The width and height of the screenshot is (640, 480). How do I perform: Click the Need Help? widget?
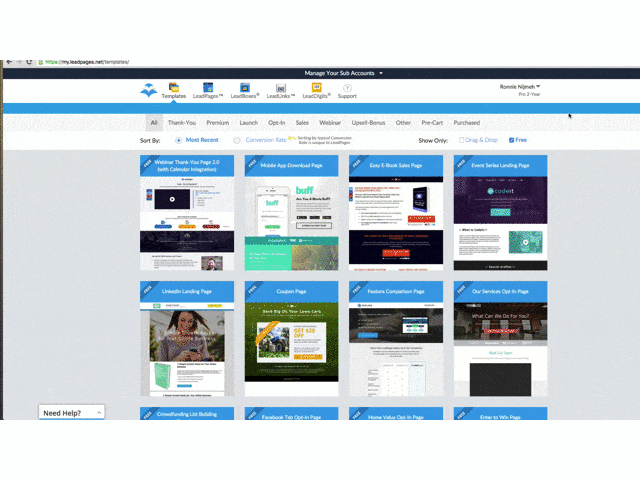[x=71, y=412]
